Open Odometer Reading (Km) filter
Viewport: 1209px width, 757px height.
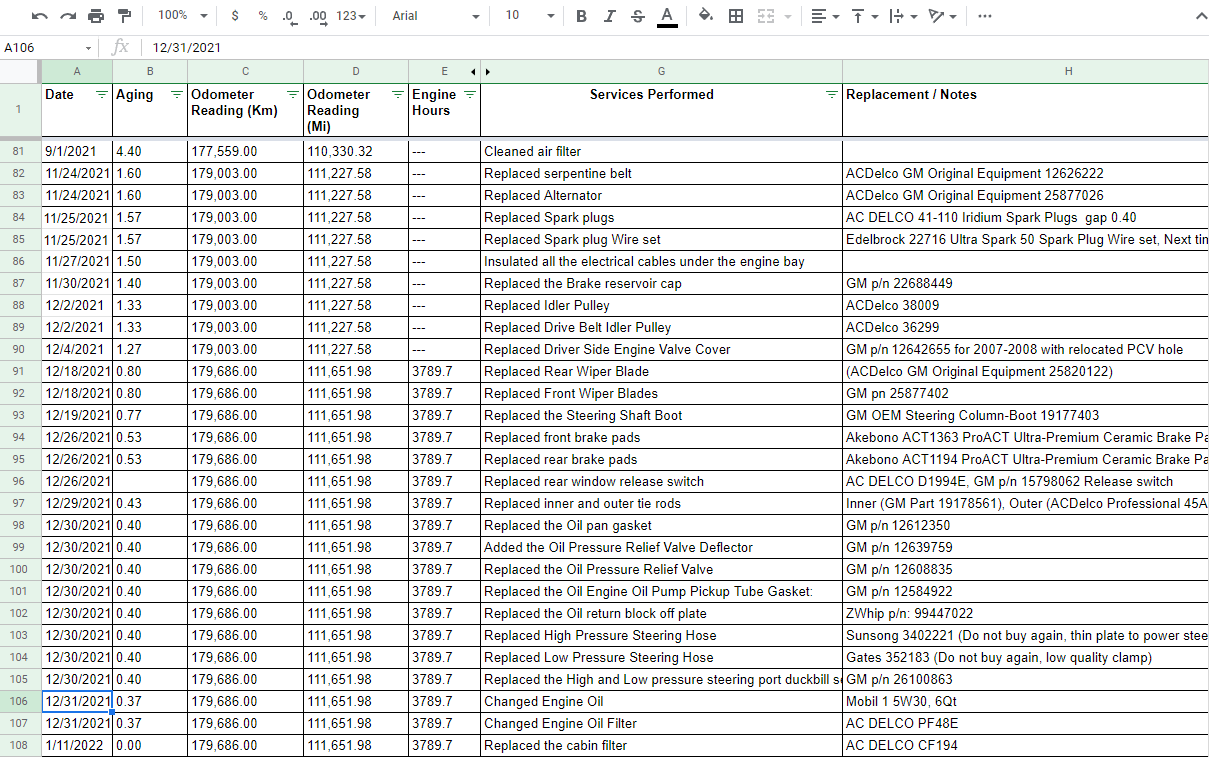click(293, 95)
